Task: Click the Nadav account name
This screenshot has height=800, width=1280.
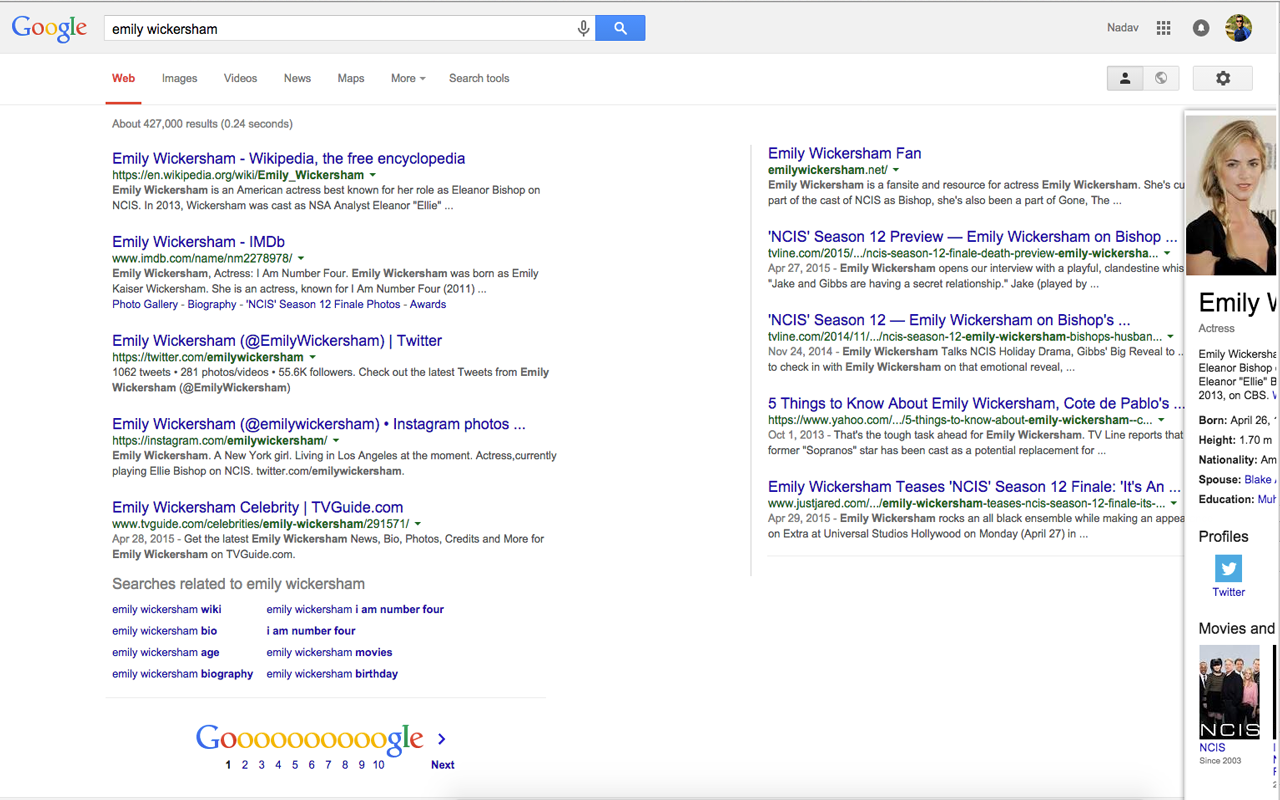Action: point(1123,28)
